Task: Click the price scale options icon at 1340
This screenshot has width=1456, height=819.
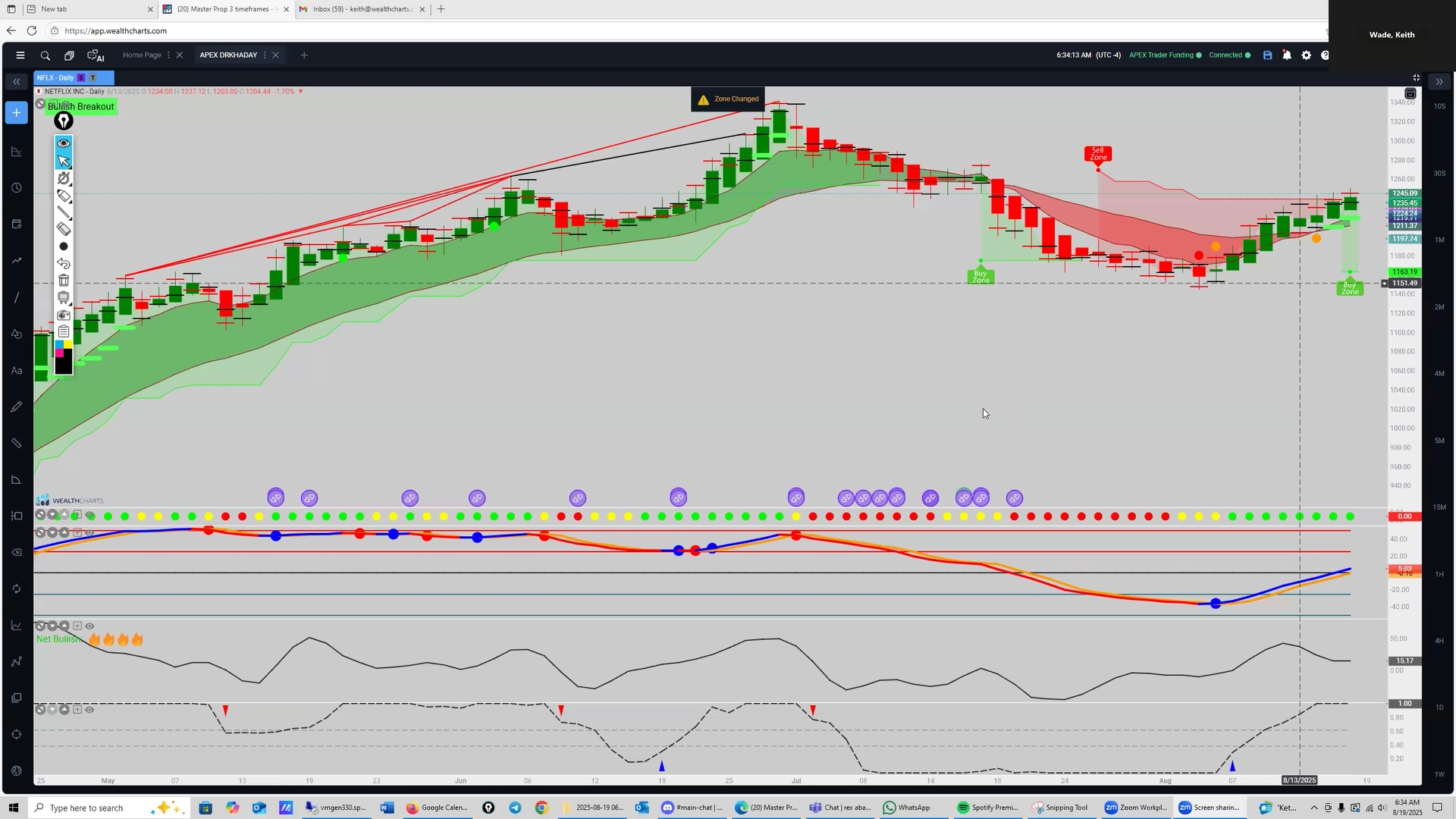Action: (x=1410, y=94)
